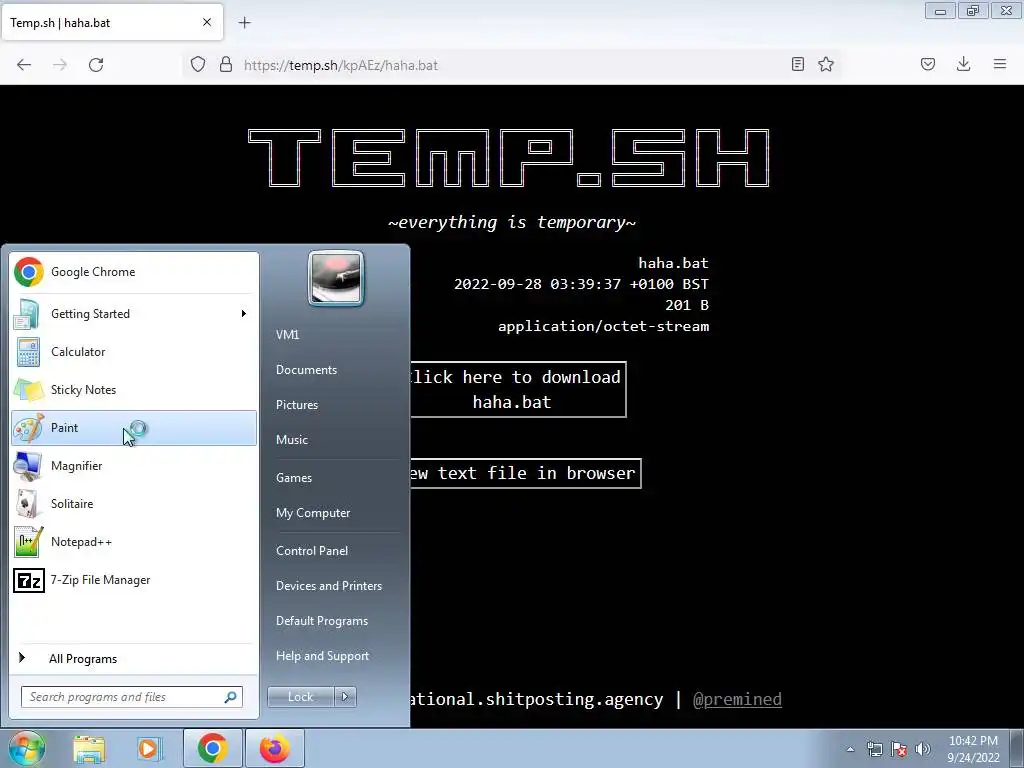Open 7-Zip File Manager

tap(134, 579)
